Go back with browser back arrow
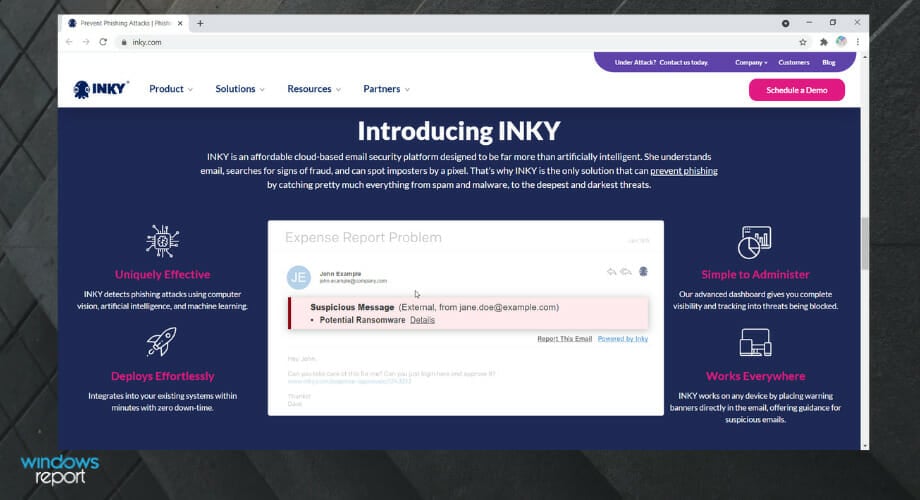 point(69,42)
